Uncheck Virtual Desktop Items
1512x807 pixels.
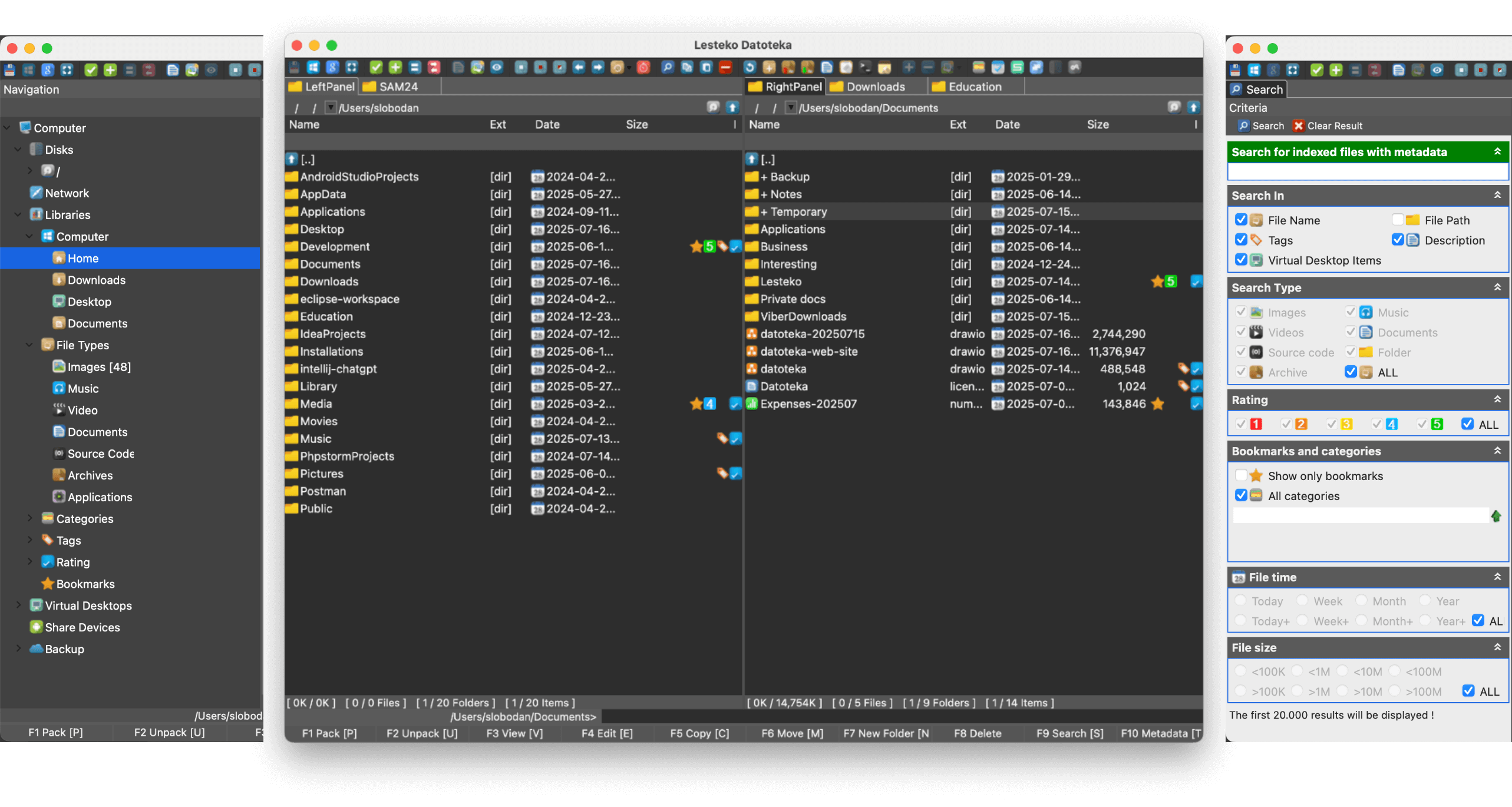tap(1241, 260)
